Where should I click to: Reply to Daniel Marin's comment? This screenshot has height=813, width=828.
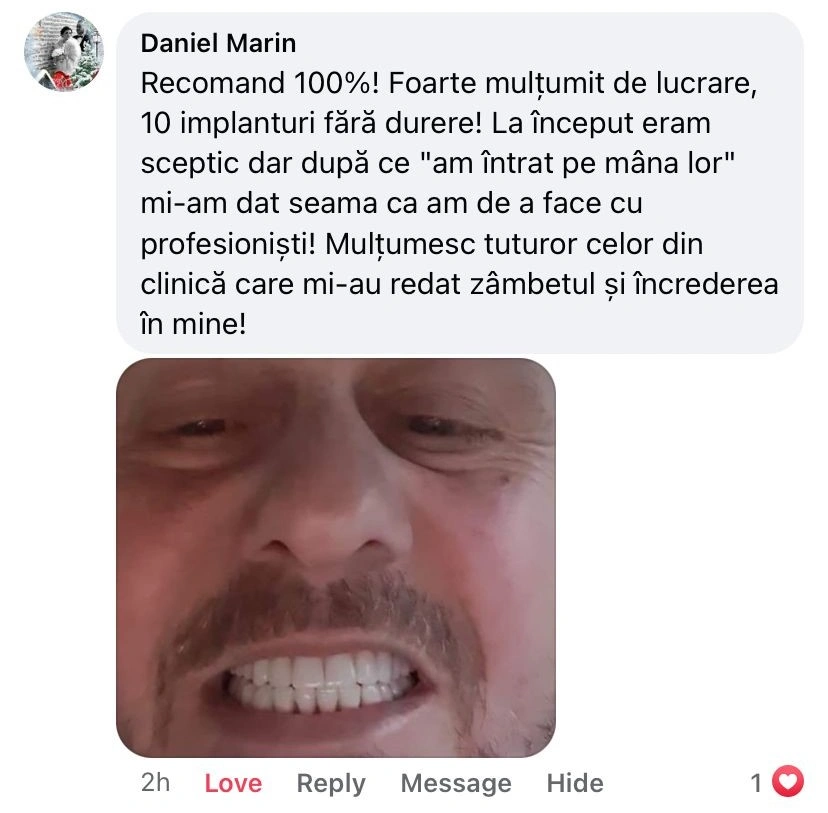point(331,784)
